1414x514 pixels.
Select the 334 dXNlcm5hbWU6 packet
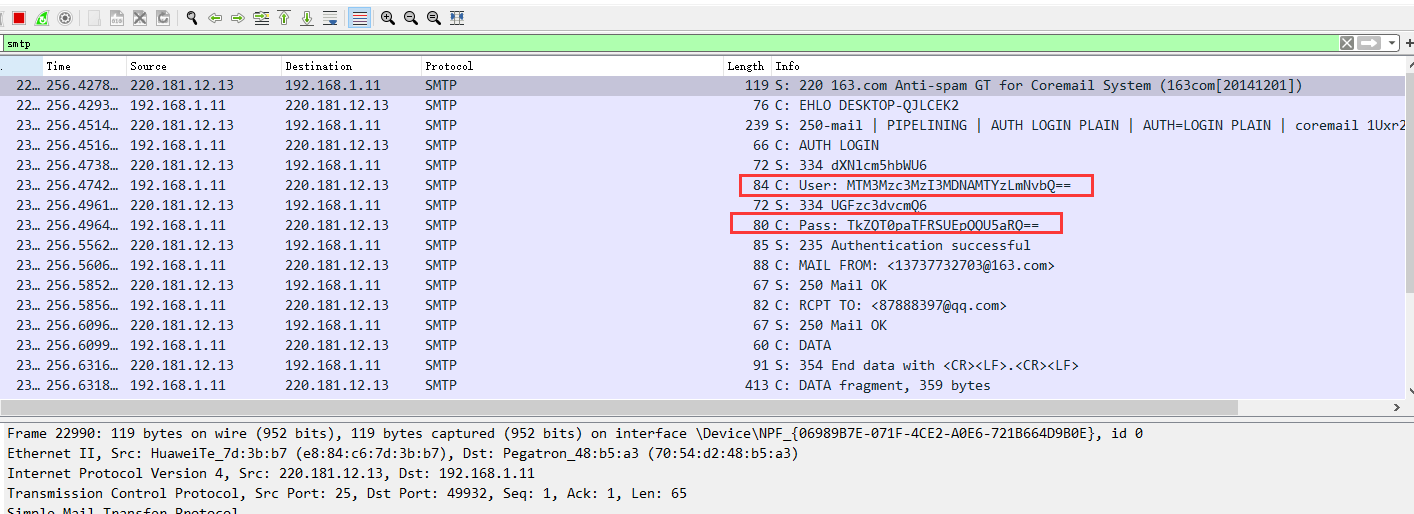pyautogui.click(x=702, y=165)
